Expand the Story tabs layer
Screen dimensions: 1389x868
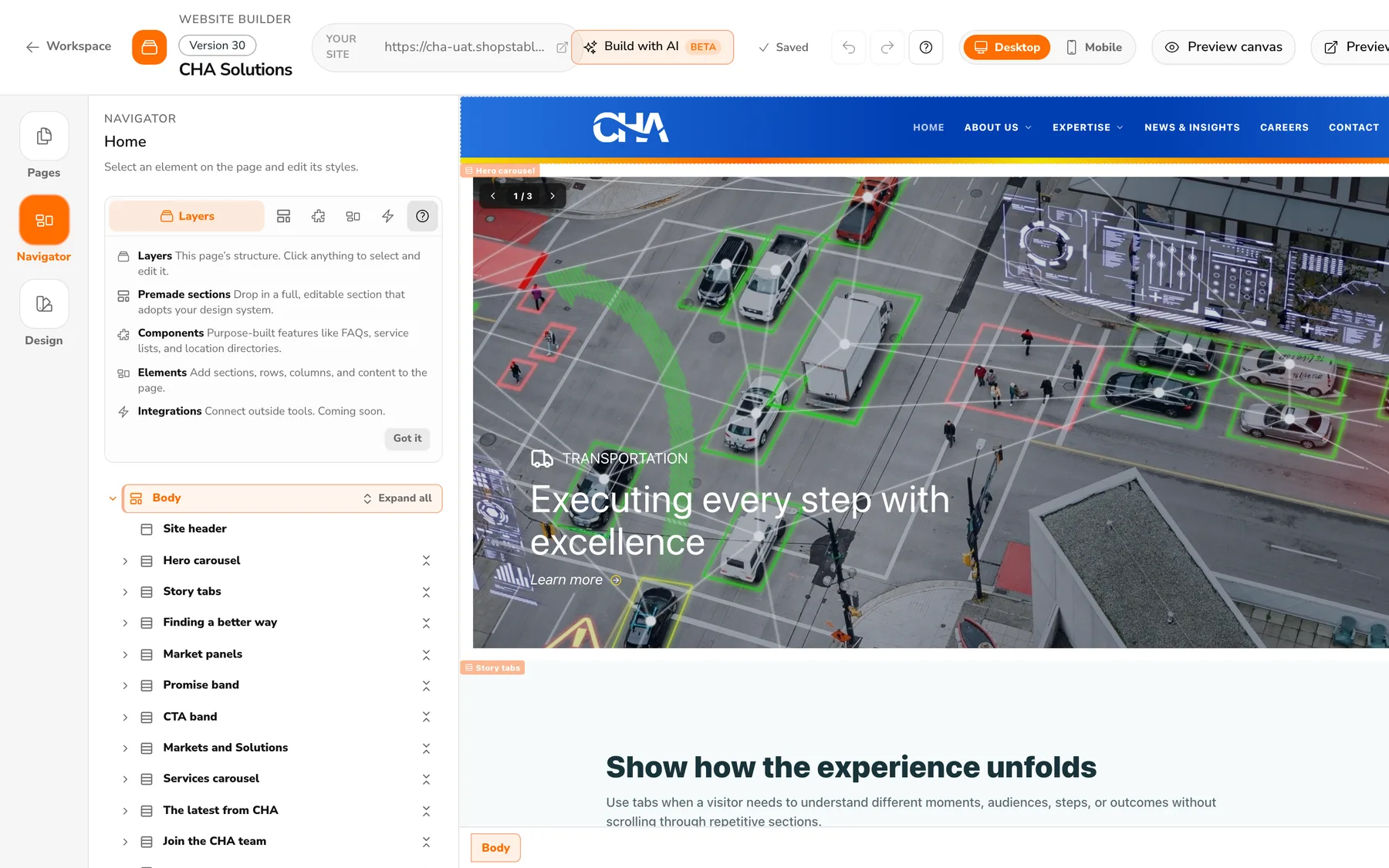click(125, 592)
